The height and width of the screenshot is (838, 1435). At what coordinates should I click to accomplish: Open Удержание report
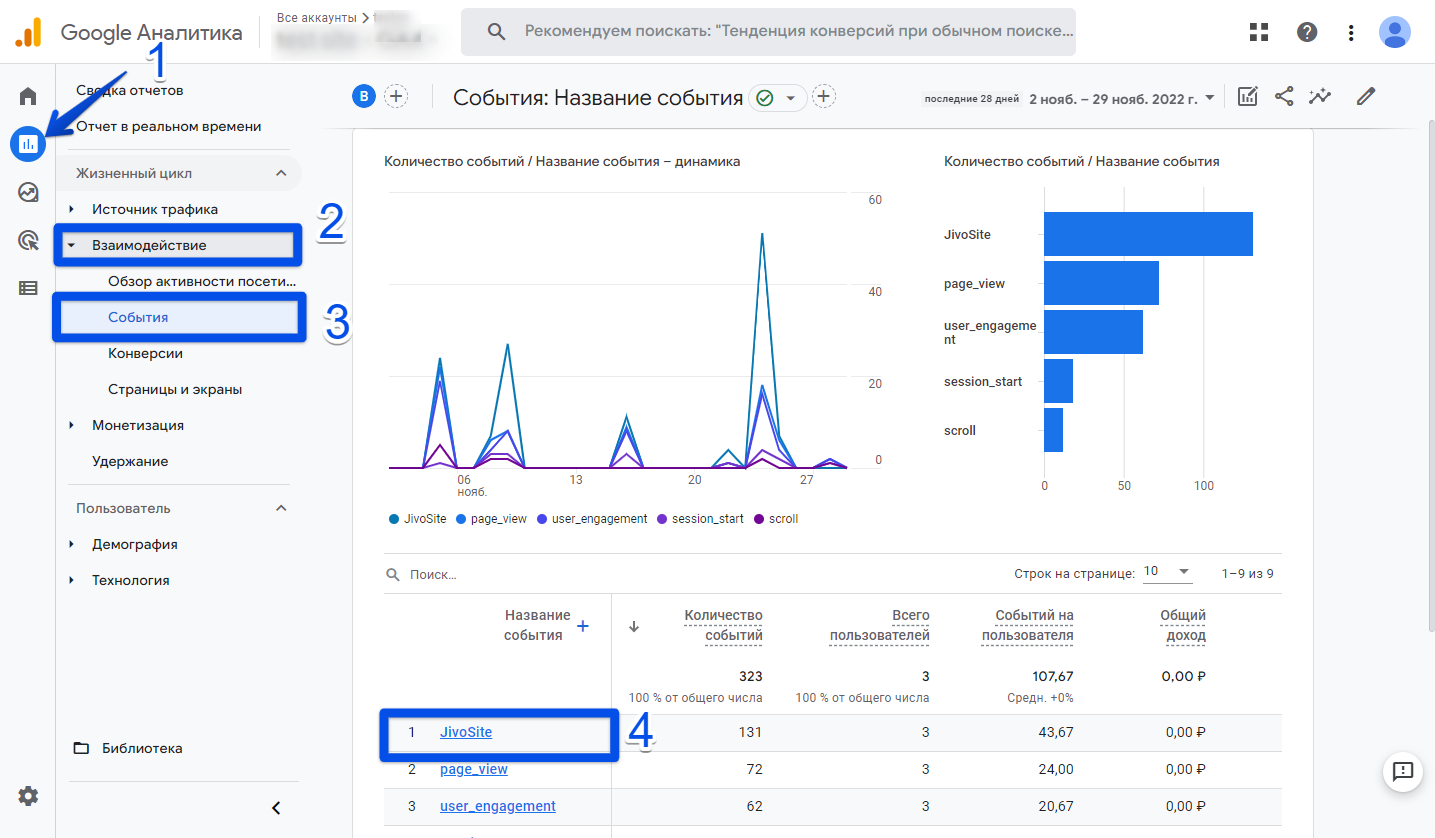point(130,461)
